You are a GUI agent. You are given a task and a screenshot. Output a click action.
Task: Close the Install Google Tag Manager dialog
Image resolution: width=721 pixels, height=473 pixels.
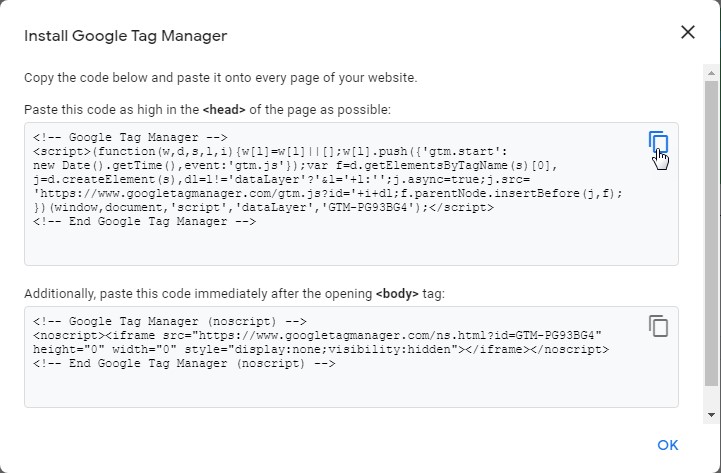688,33
